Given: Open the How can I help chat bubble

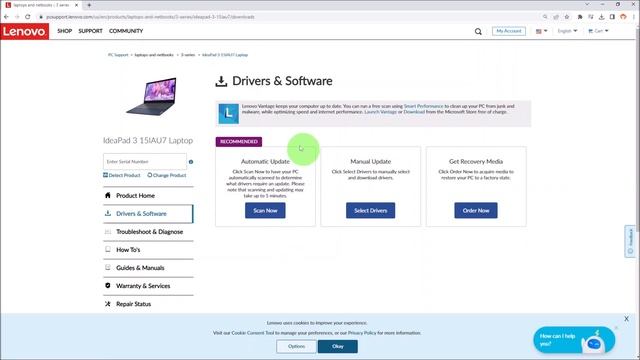Looking at the screenshot, I should coord(574,340).
